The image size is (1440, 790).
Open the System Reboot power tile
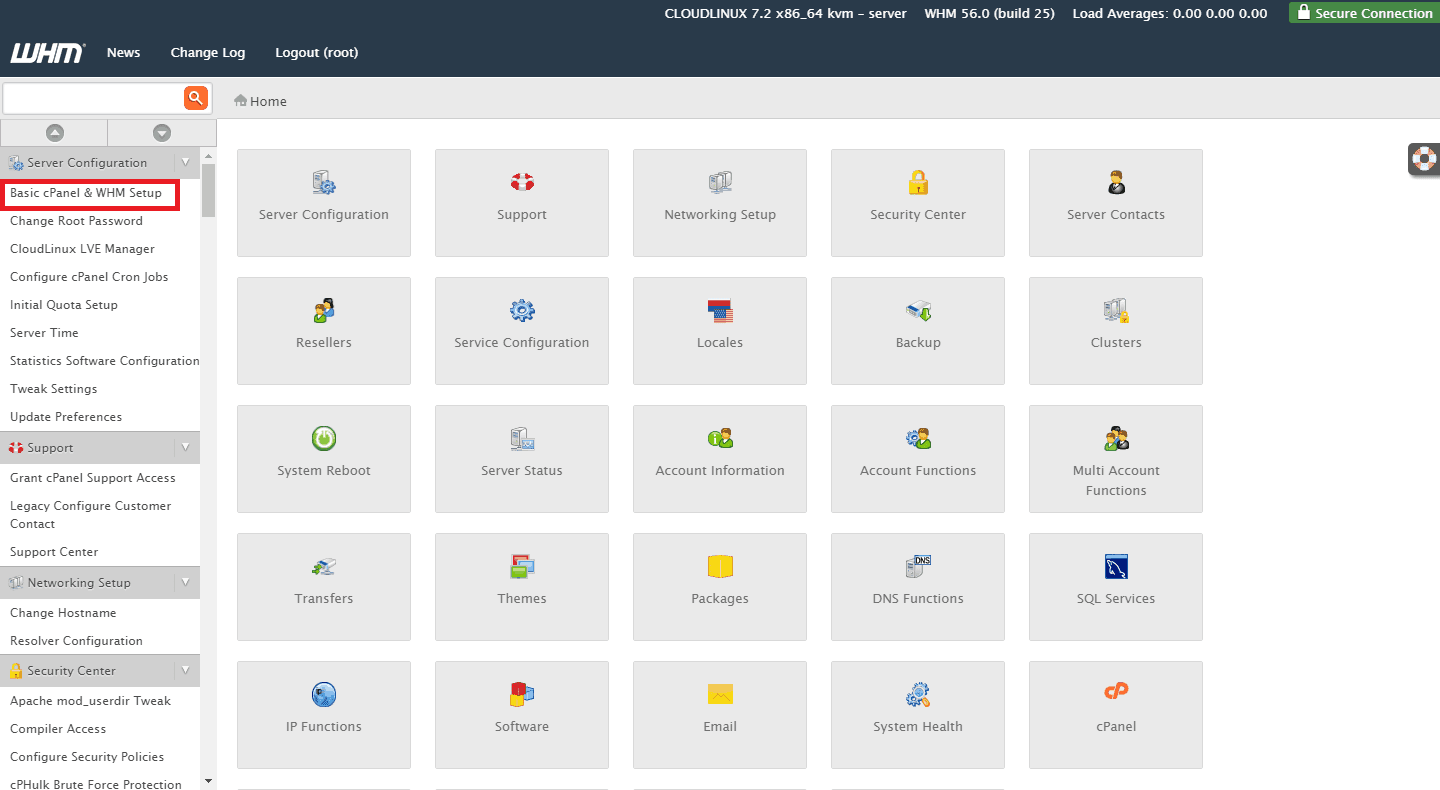[324, 459]
